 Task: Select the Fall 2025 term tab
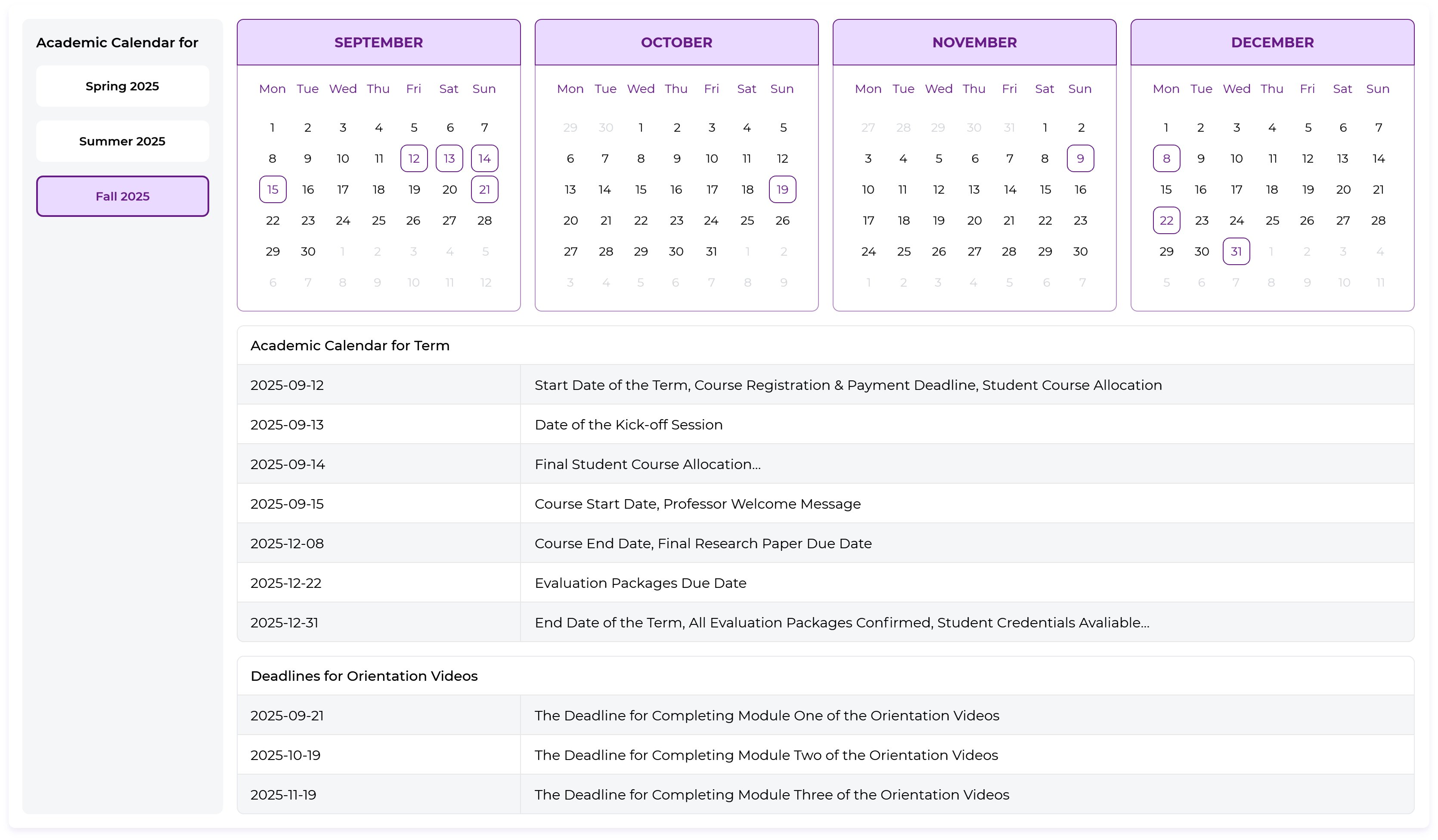(x=122, y=196)
